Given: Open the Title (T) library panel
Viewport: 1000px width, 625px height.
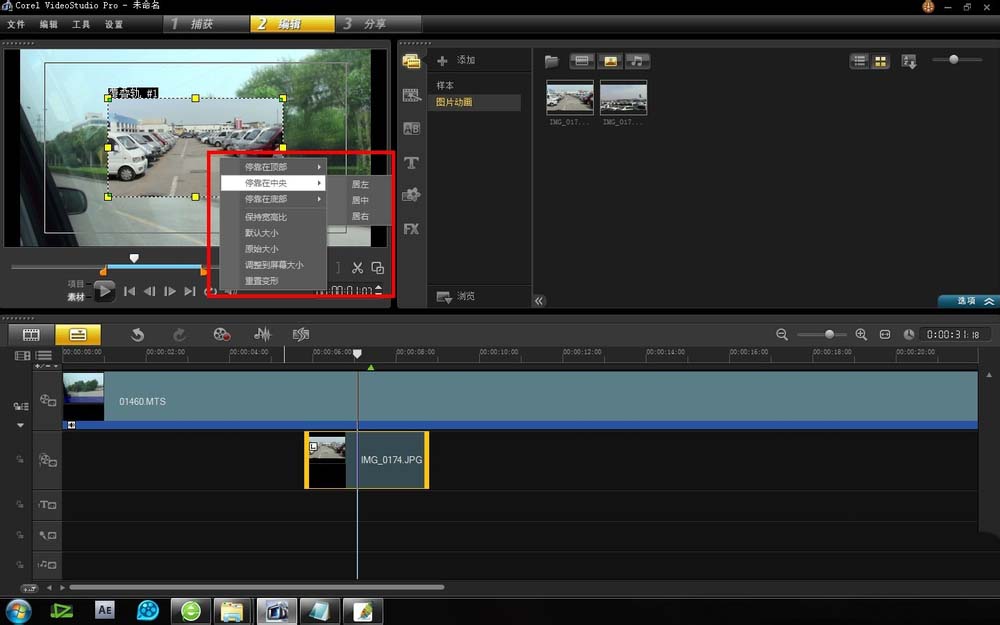Looking at the screenshot, I should [411, 163].
